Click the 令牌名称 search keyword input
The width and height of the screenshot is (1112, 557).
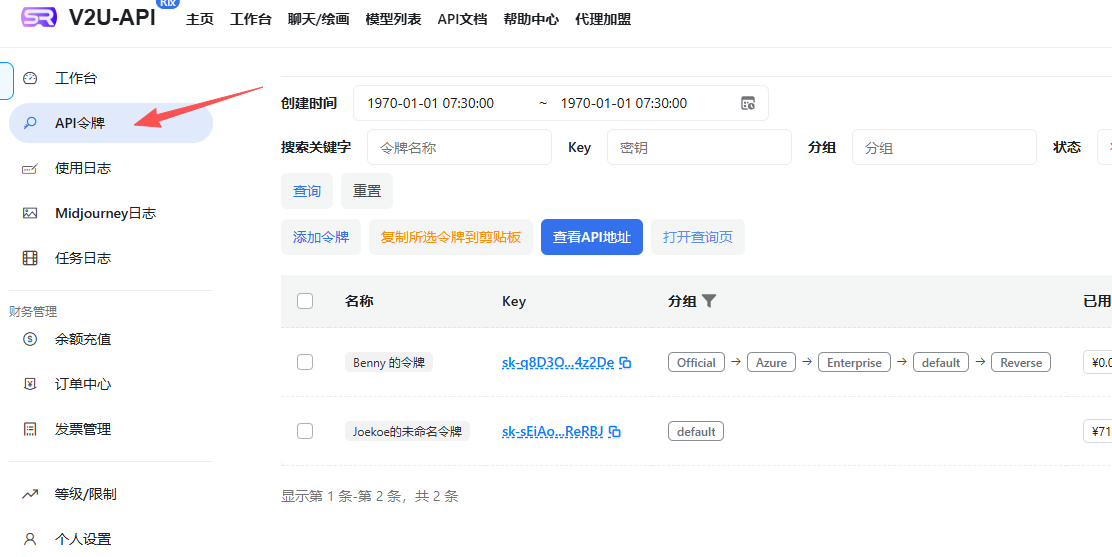click(459, 147)
